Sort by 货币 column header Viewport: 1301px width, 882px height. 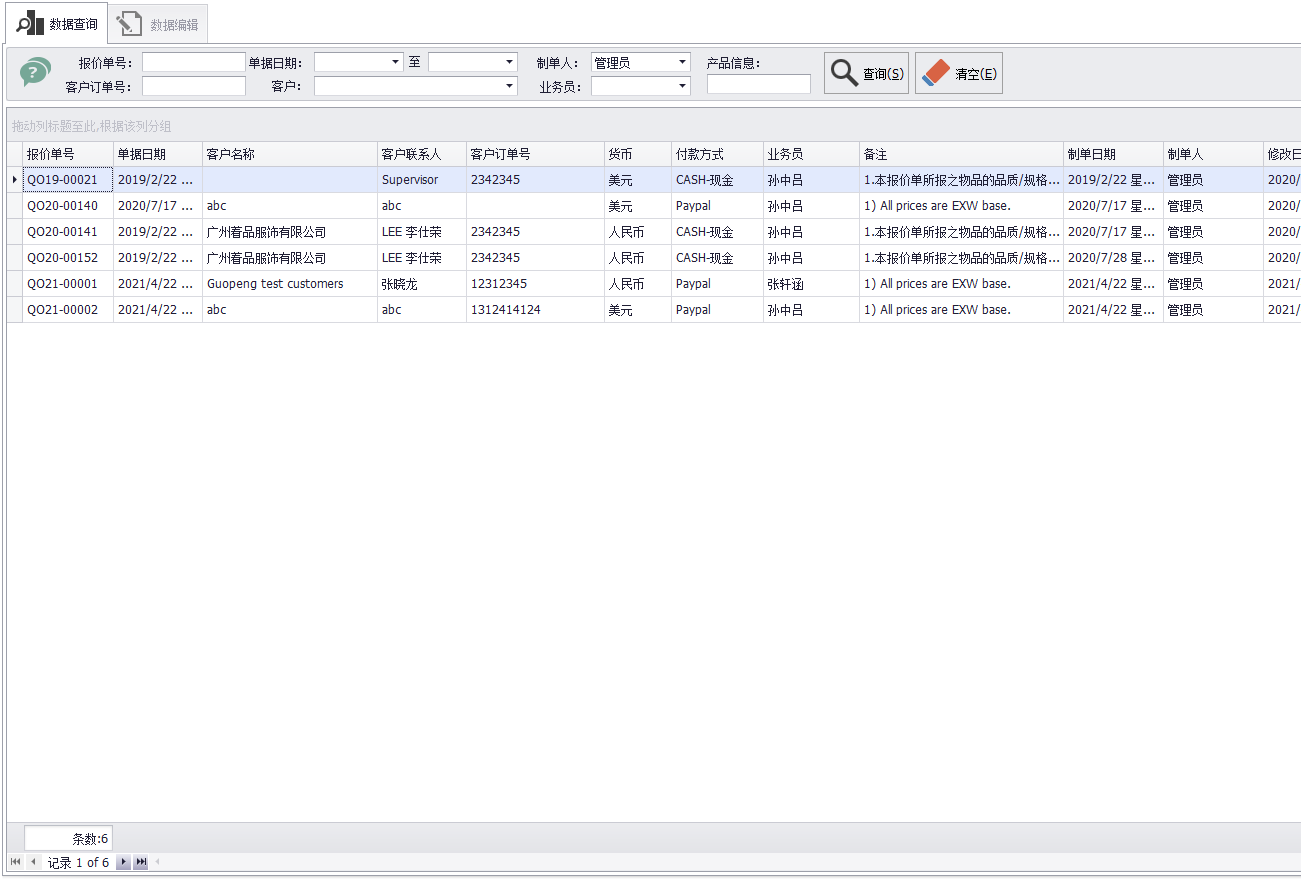click(638, 154)
